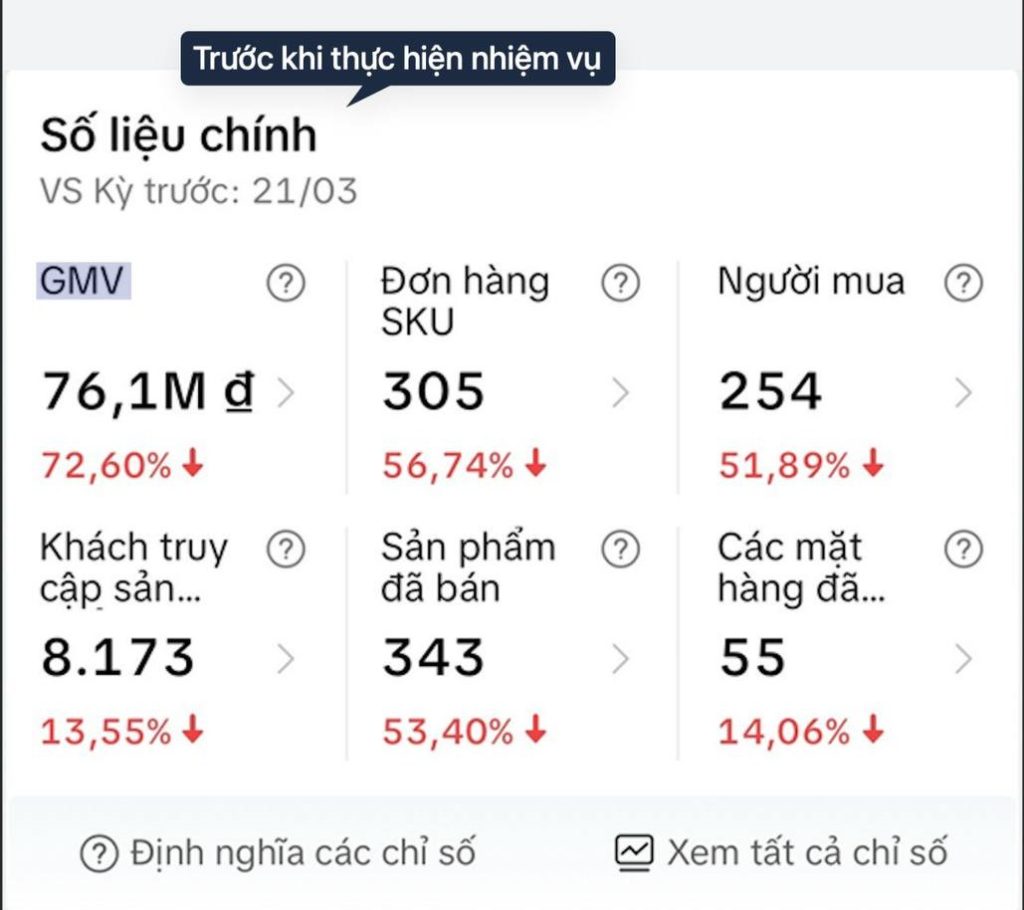Expand Người mua details using the arrow
Screen dimensions: 1024x910
coord(963,394)
